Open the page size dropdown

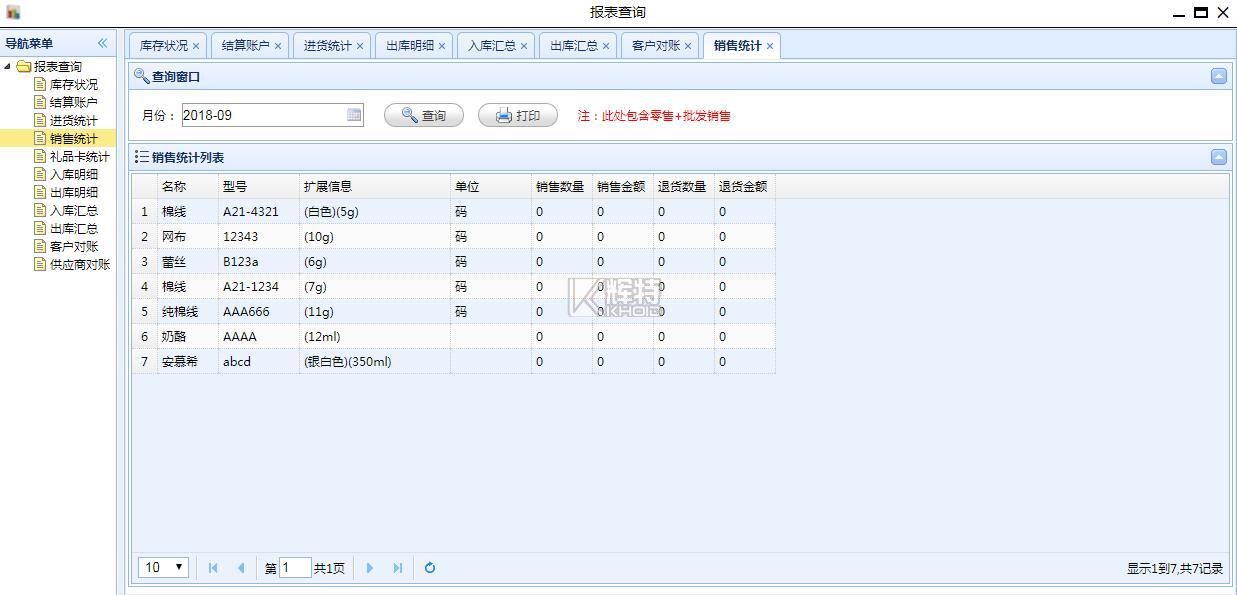click(163, 568)
